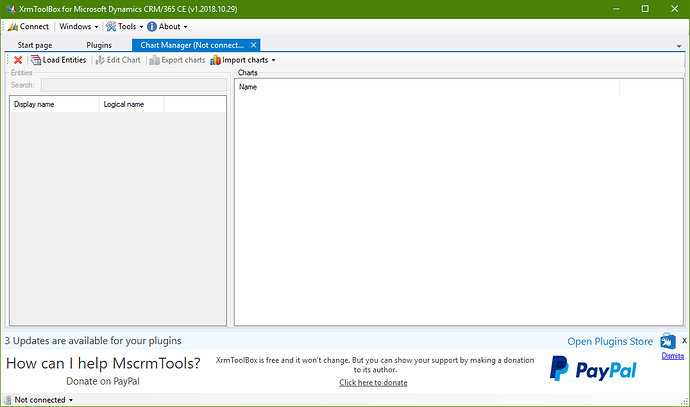Close the Chart Manager tab
Screen dimensions: 690x407
pos(253,45)
